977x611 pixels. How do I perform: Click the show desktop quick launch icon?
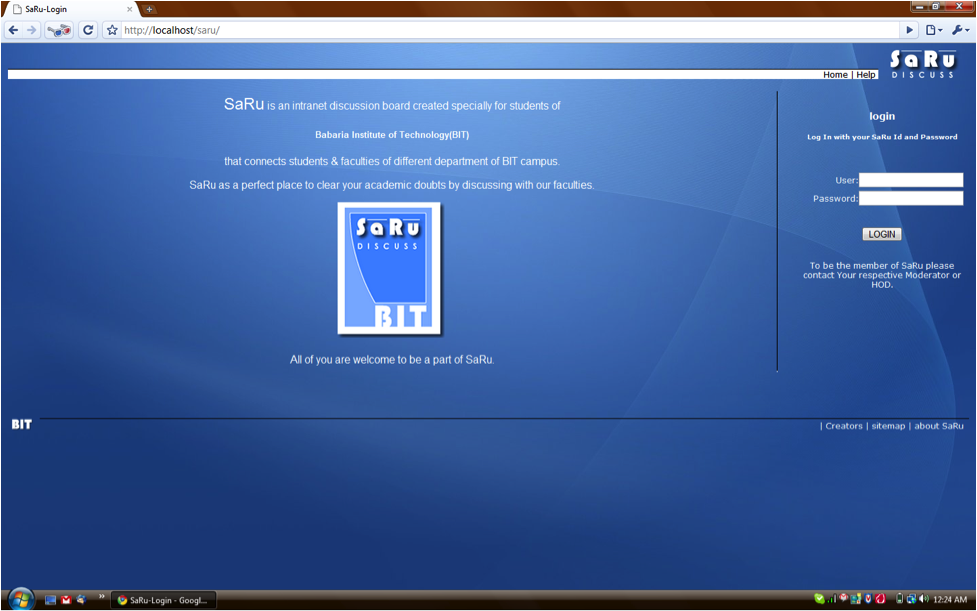tap(50, 600)
